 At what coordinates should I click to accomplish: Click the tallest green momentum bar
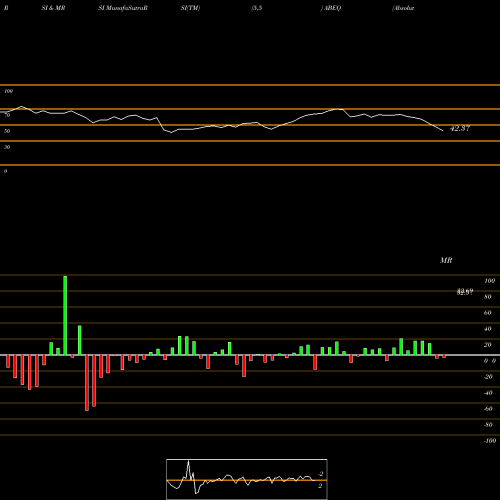click(x=65, y=315)
